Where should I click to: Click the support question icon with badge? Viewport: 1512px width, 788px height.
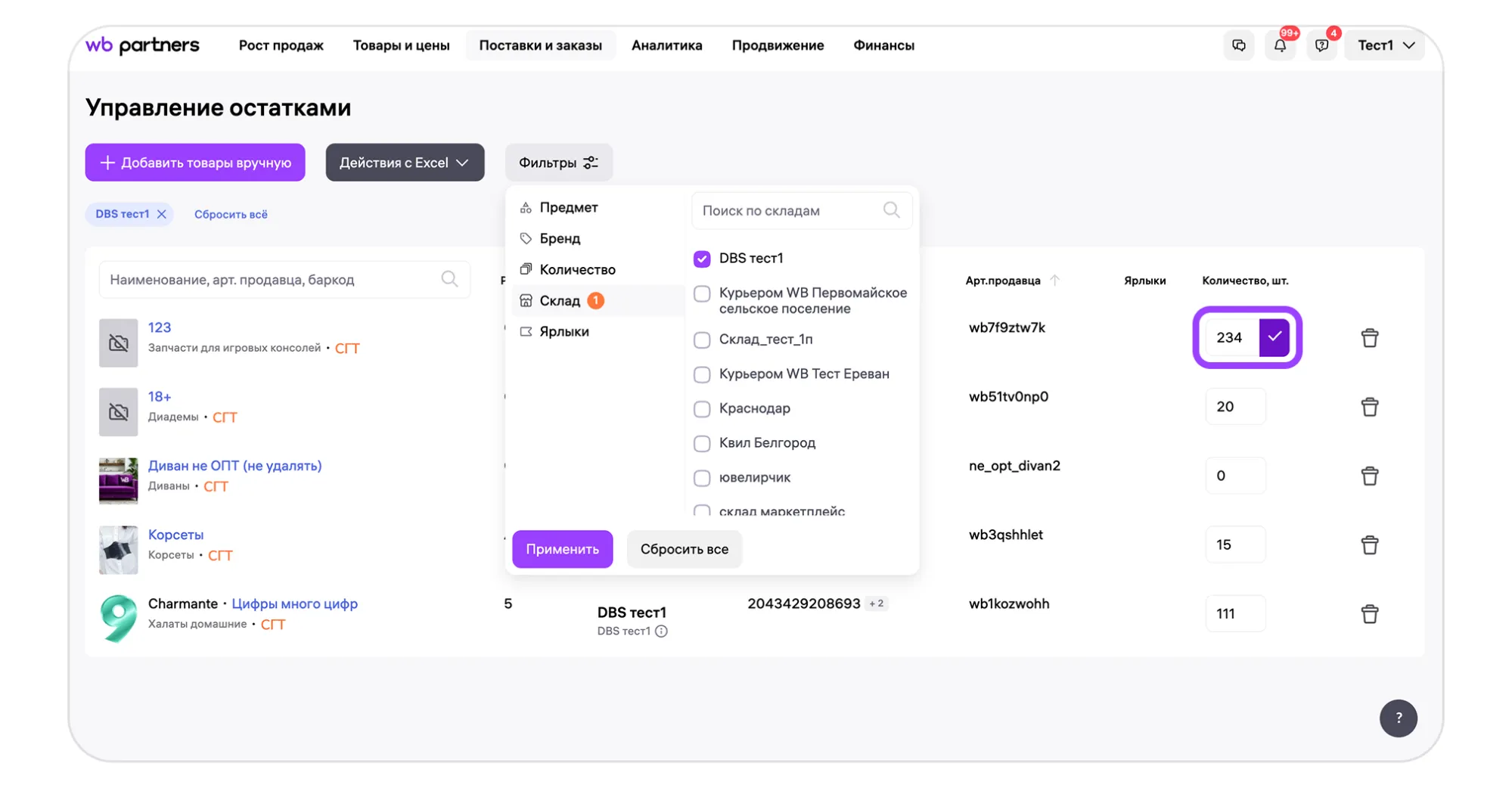point(1321,45)
